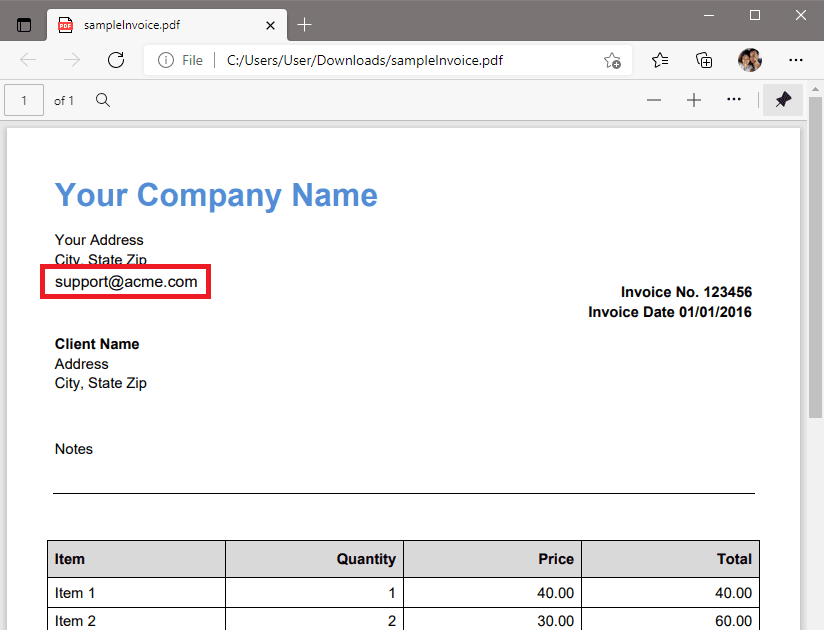Viewport: 824px width, 630px height.
Task: Click inside the page number field
Action: pos(24,100)
